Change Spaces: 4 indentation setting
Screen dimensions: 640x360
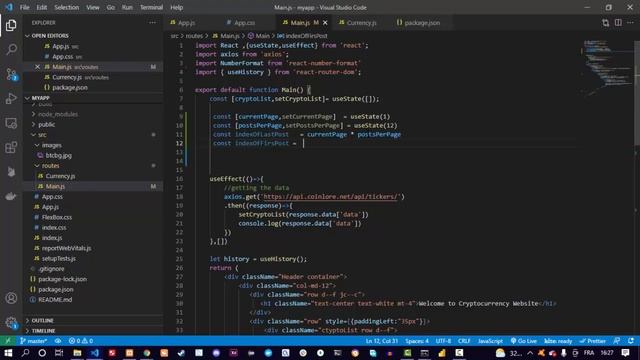417,341
